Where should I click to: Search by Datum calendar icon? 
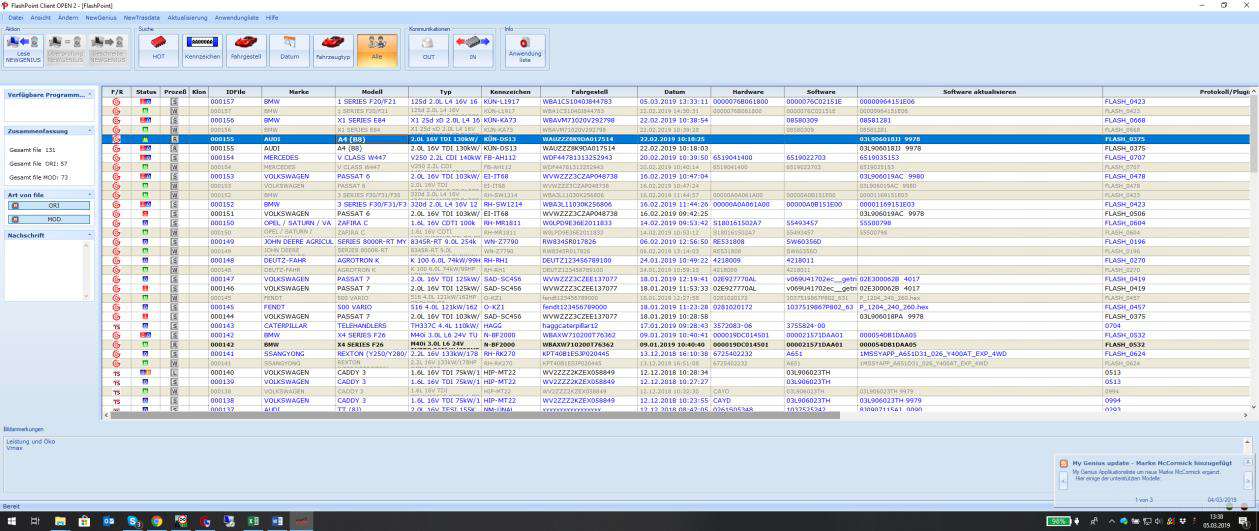pyautogui.click(x=289, y=49)
